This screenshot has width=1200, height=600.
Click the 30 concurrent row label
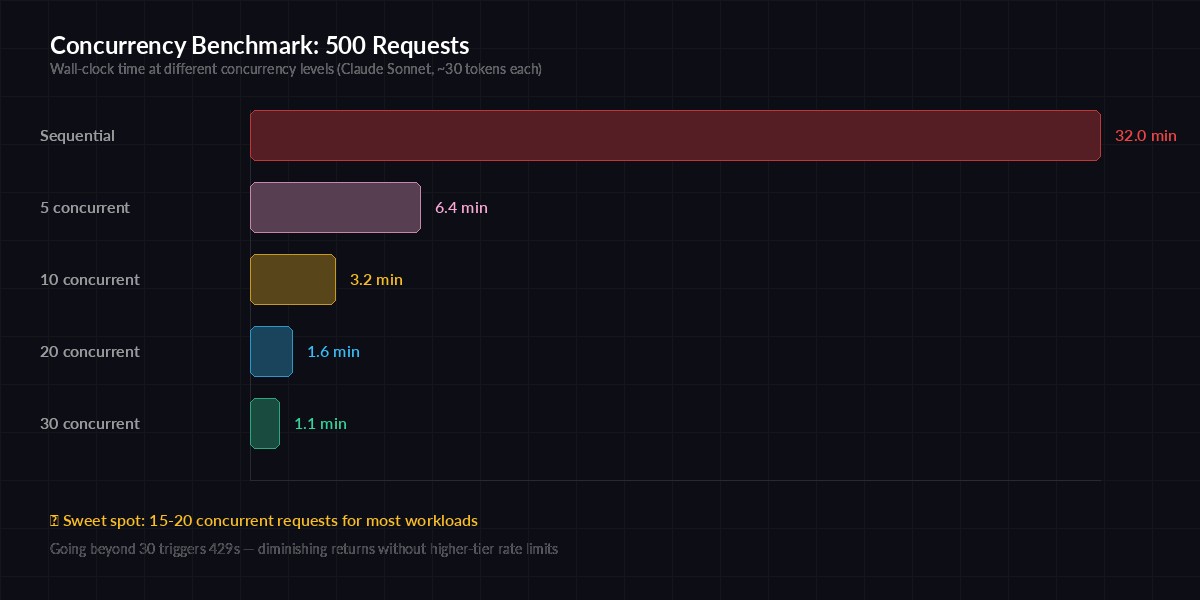coord(89,423)
